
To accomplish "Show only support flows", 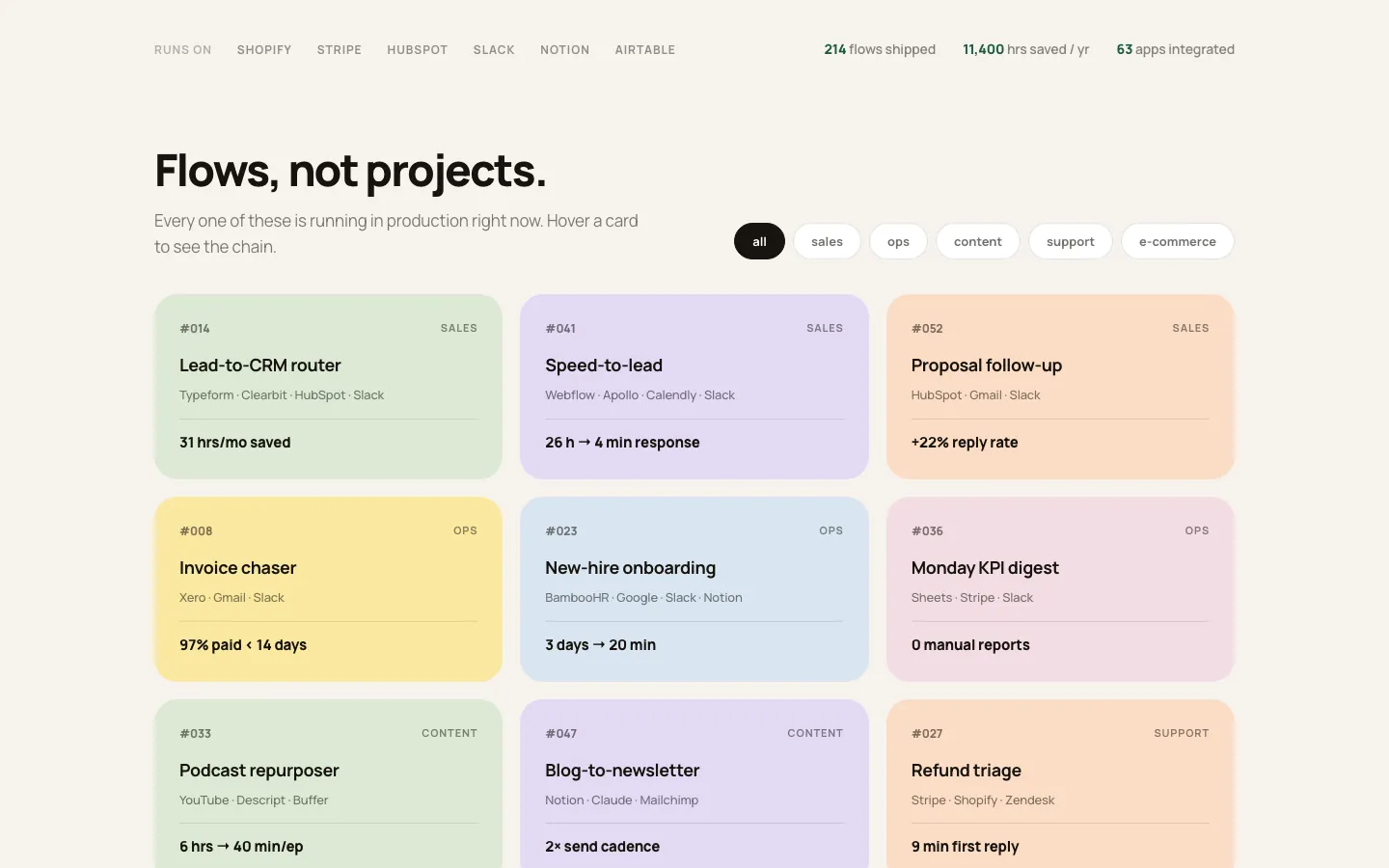I will pyautogui.click(x=1071, y=241).
